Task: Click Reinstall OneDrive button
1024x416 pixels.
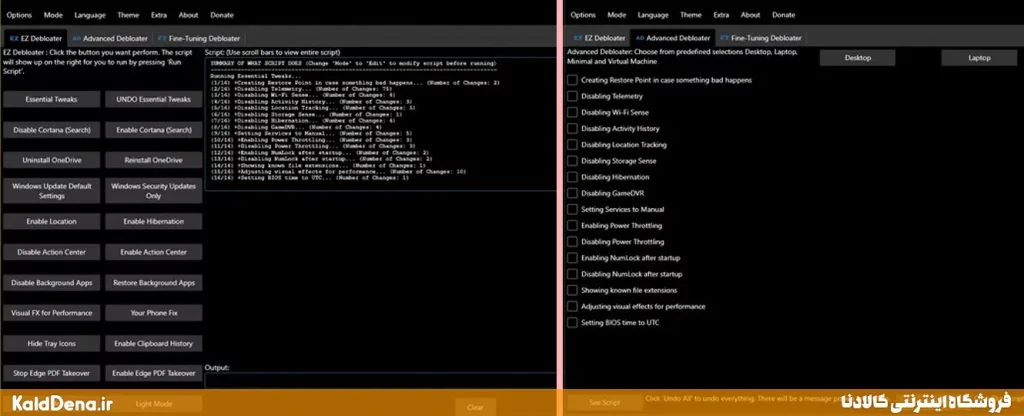Action: point(153,160)
